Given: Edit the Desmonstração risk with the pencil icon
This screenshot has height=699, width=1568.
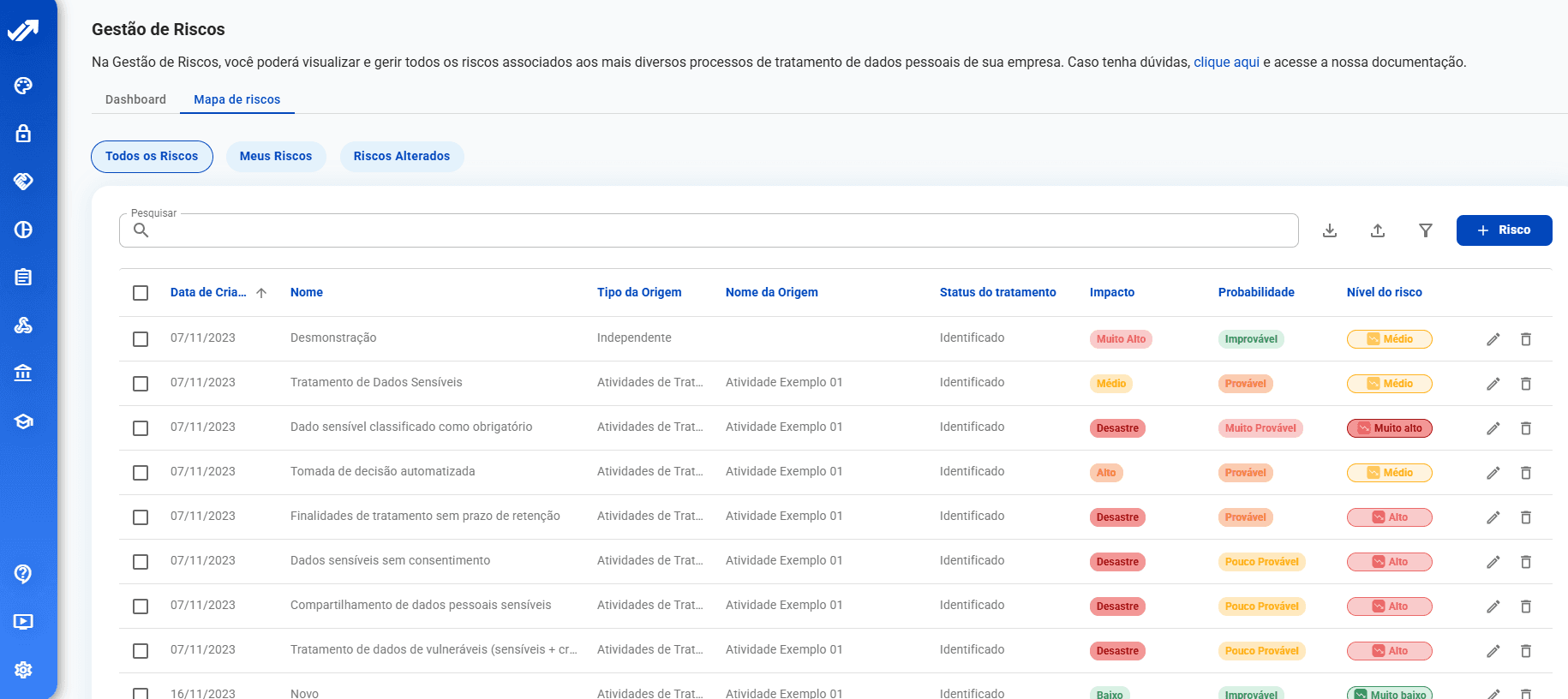Looking at the screenshot, I should click(x=1493, y=339).
